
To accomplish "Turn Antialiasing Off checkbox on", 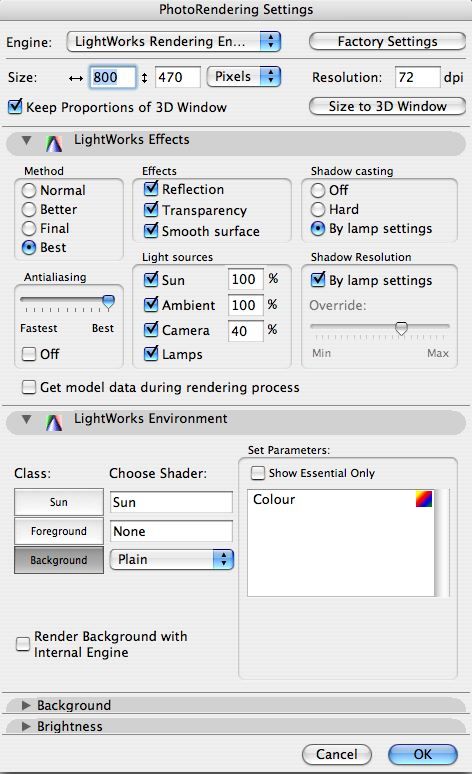I will click(29, 354).
